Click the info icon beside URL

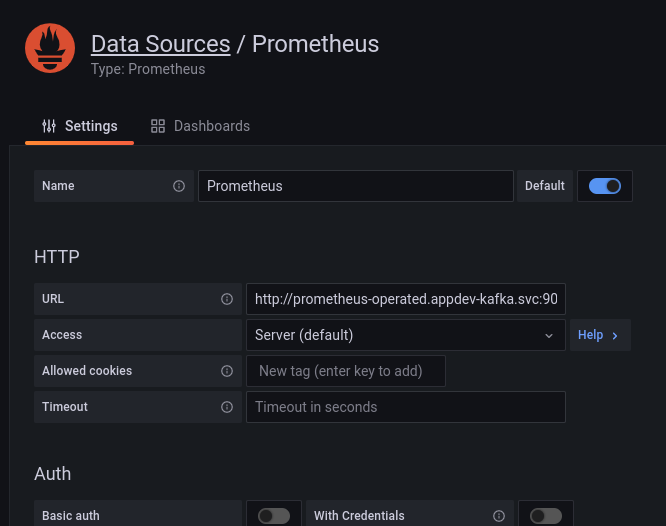pos(227,299)
